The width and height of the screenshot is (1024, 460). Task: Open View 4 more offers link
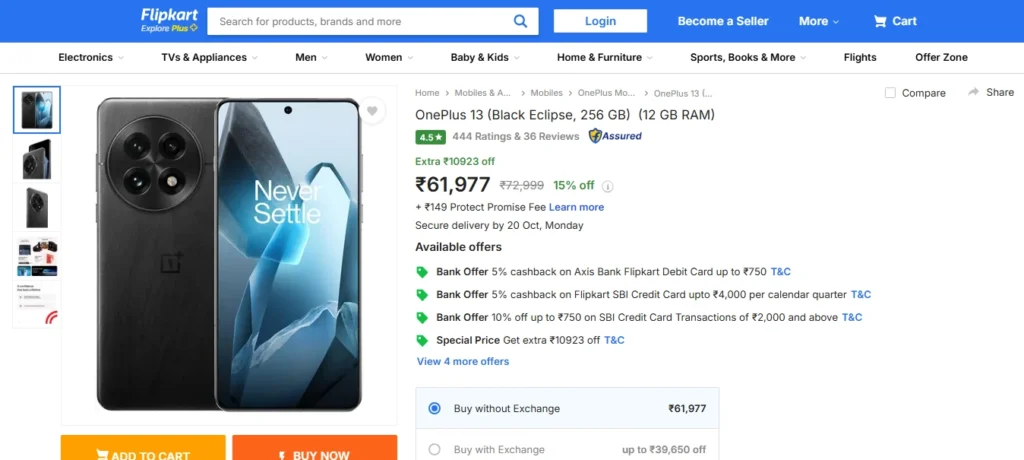pos(463,361)
